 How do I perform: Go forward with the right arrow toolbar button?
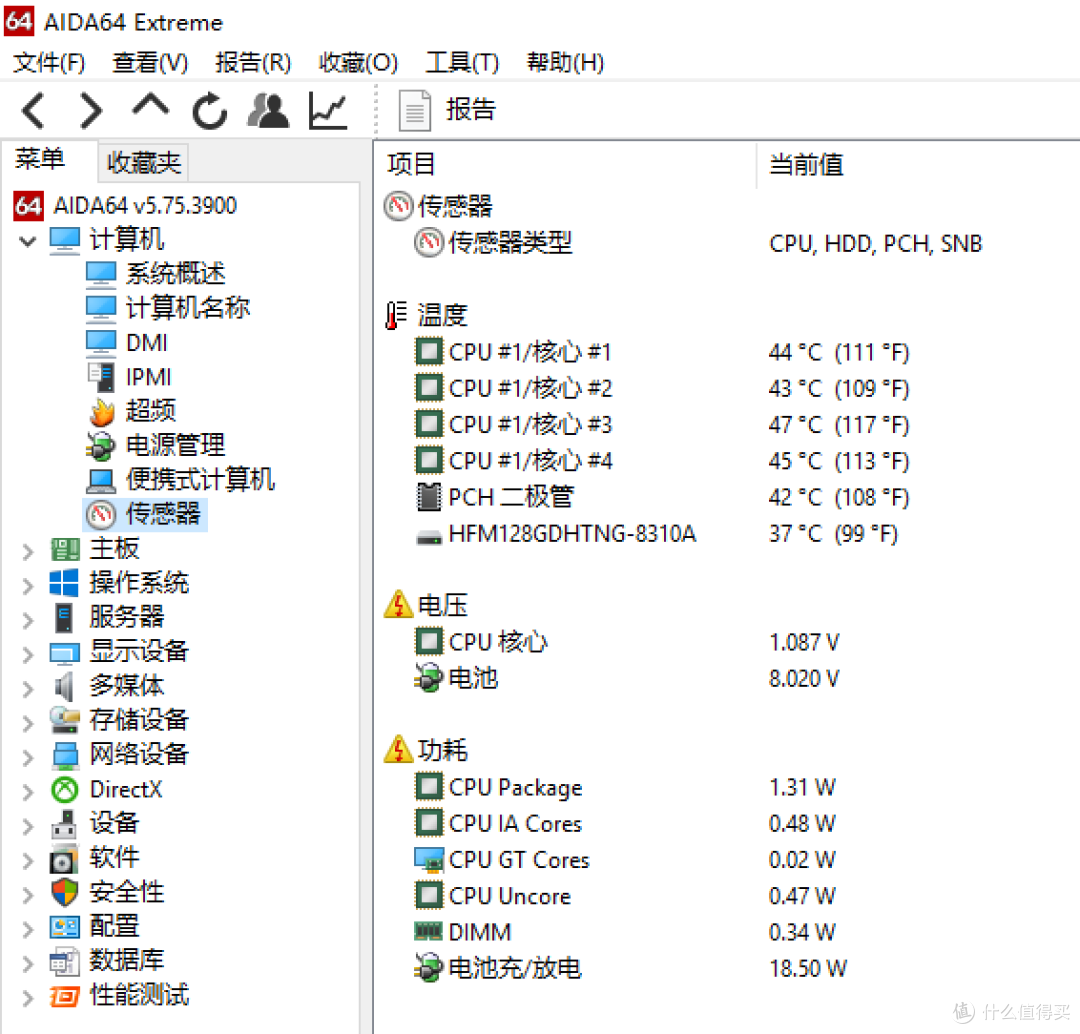(91, 110)
